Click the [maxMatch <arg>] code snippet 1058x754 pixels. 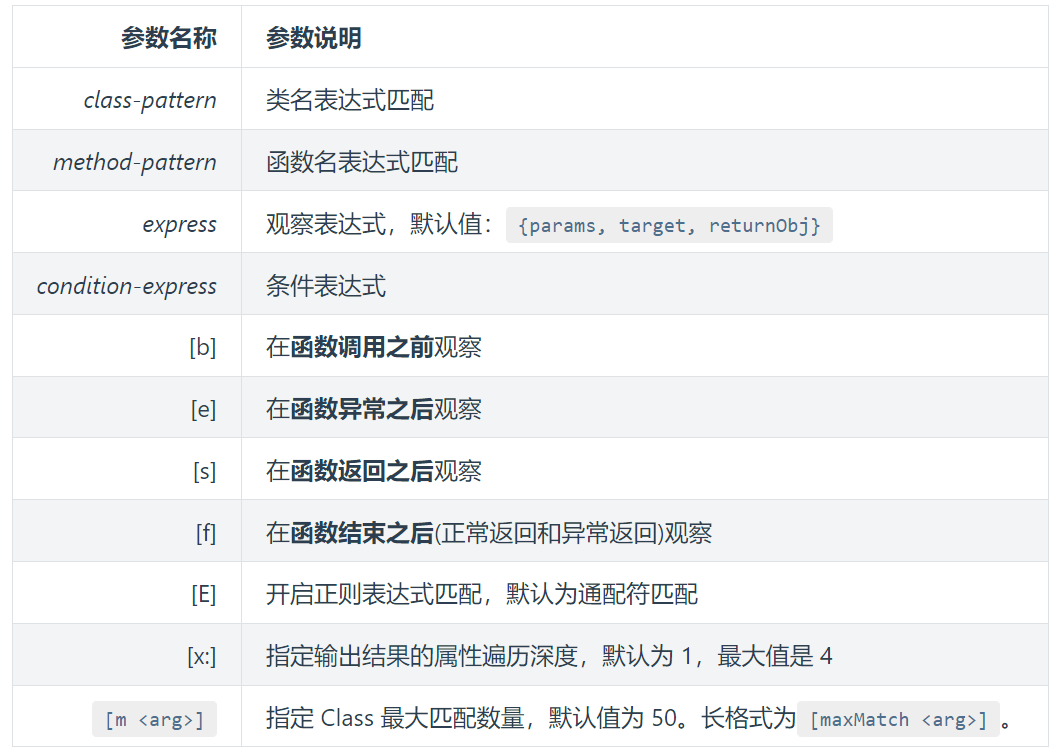(897, 719)
